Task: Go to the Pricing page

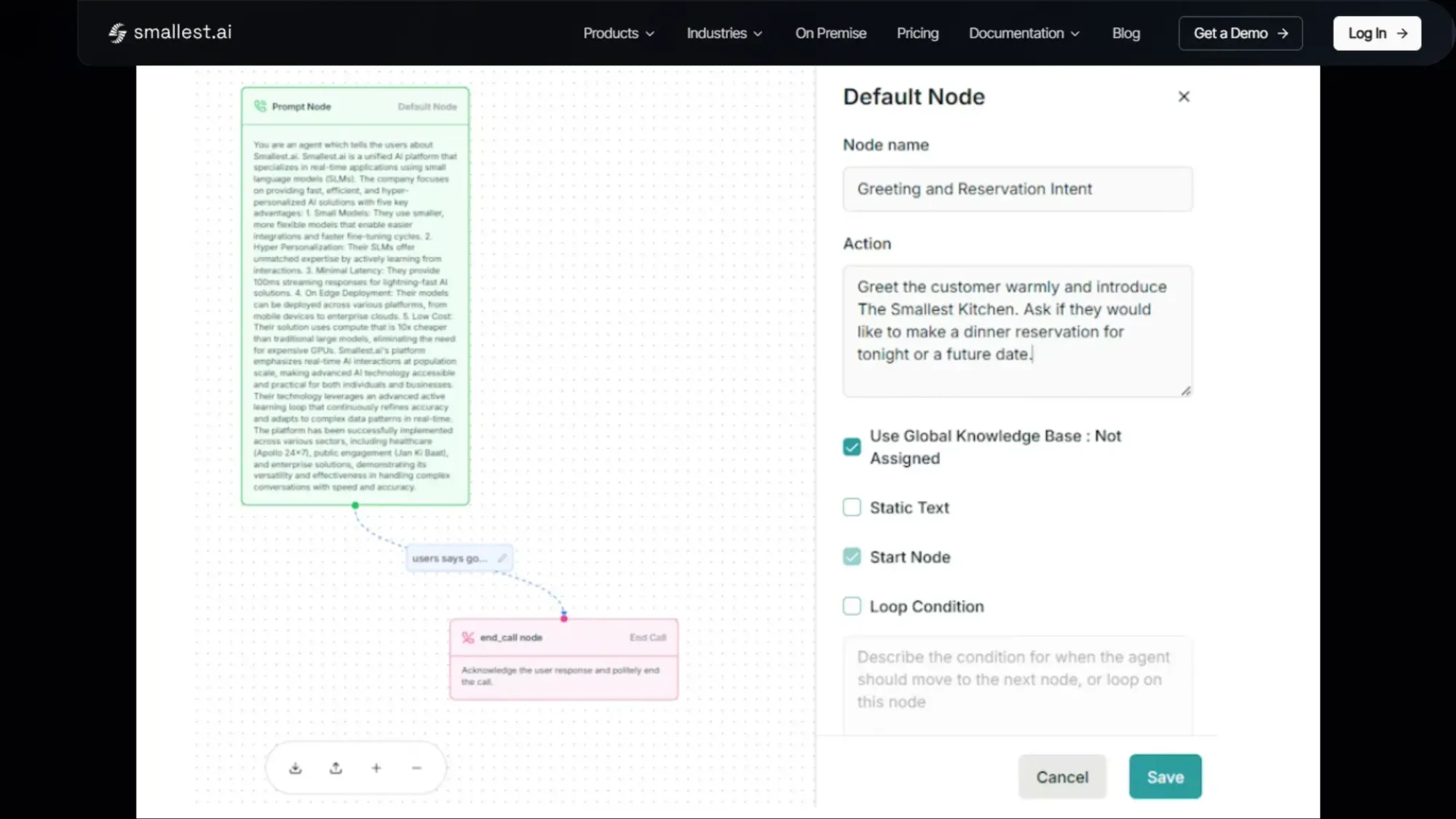Action: coord(917,33)
